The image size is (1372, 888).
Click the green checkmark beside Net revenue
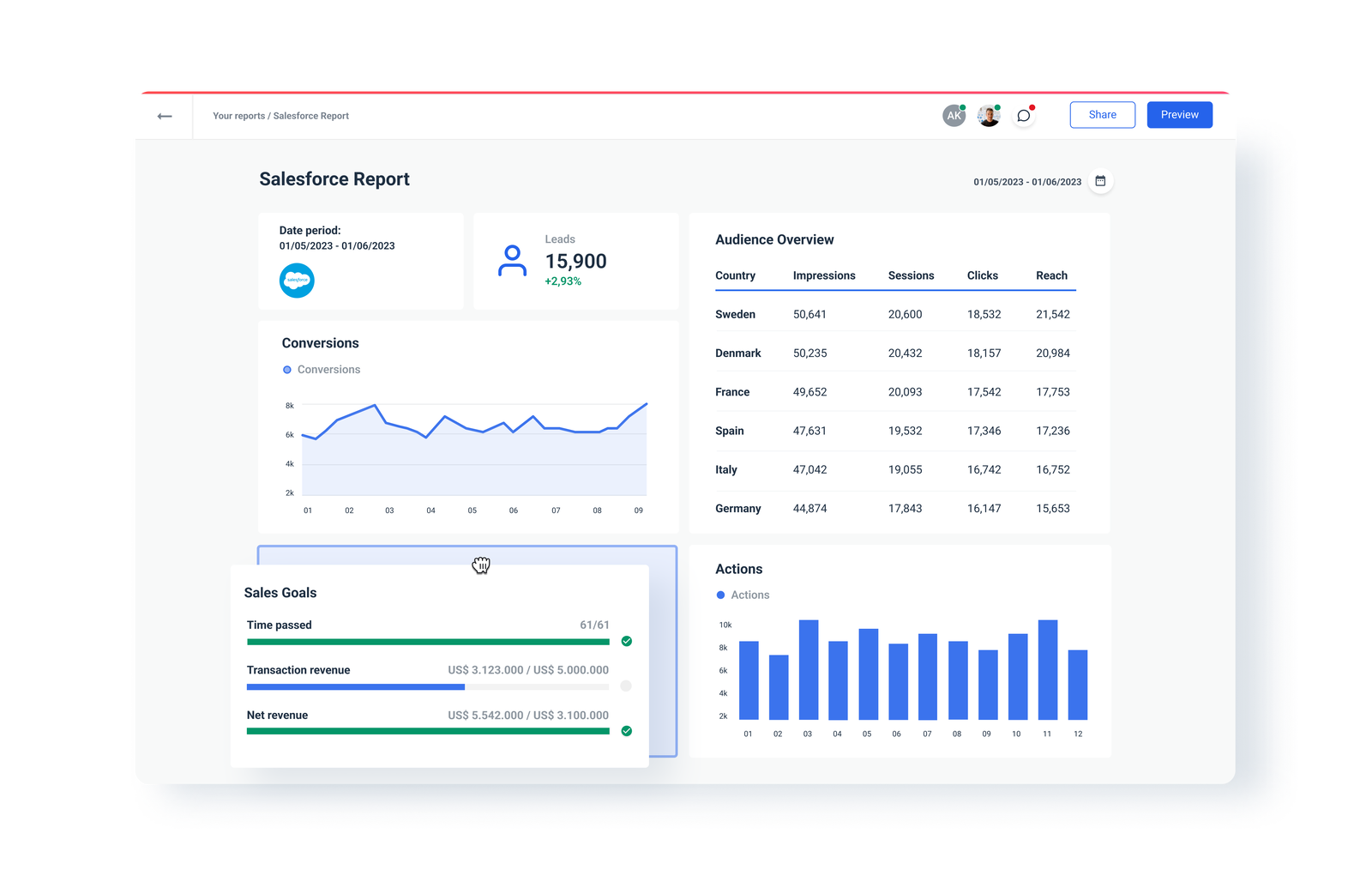pos(627,731)
